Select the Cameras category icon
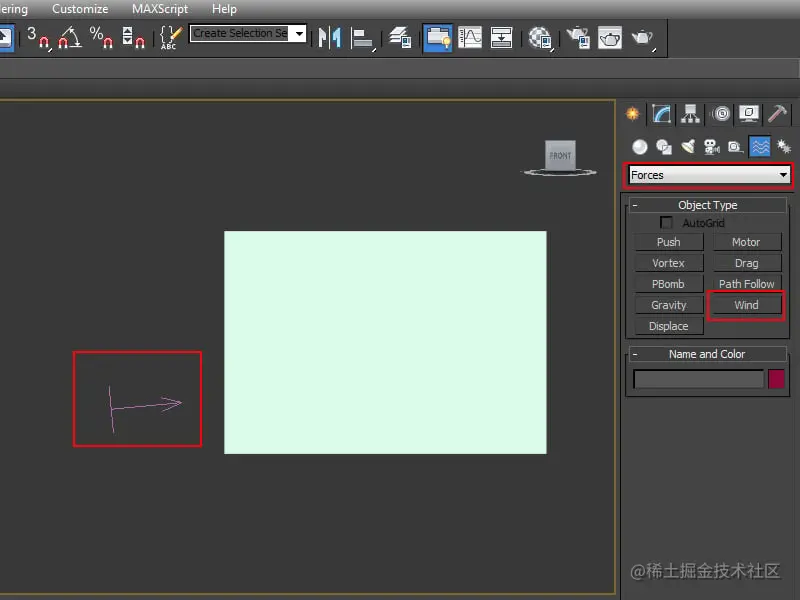The width and height of the screenshot is (800, 600). coord(711,147)
